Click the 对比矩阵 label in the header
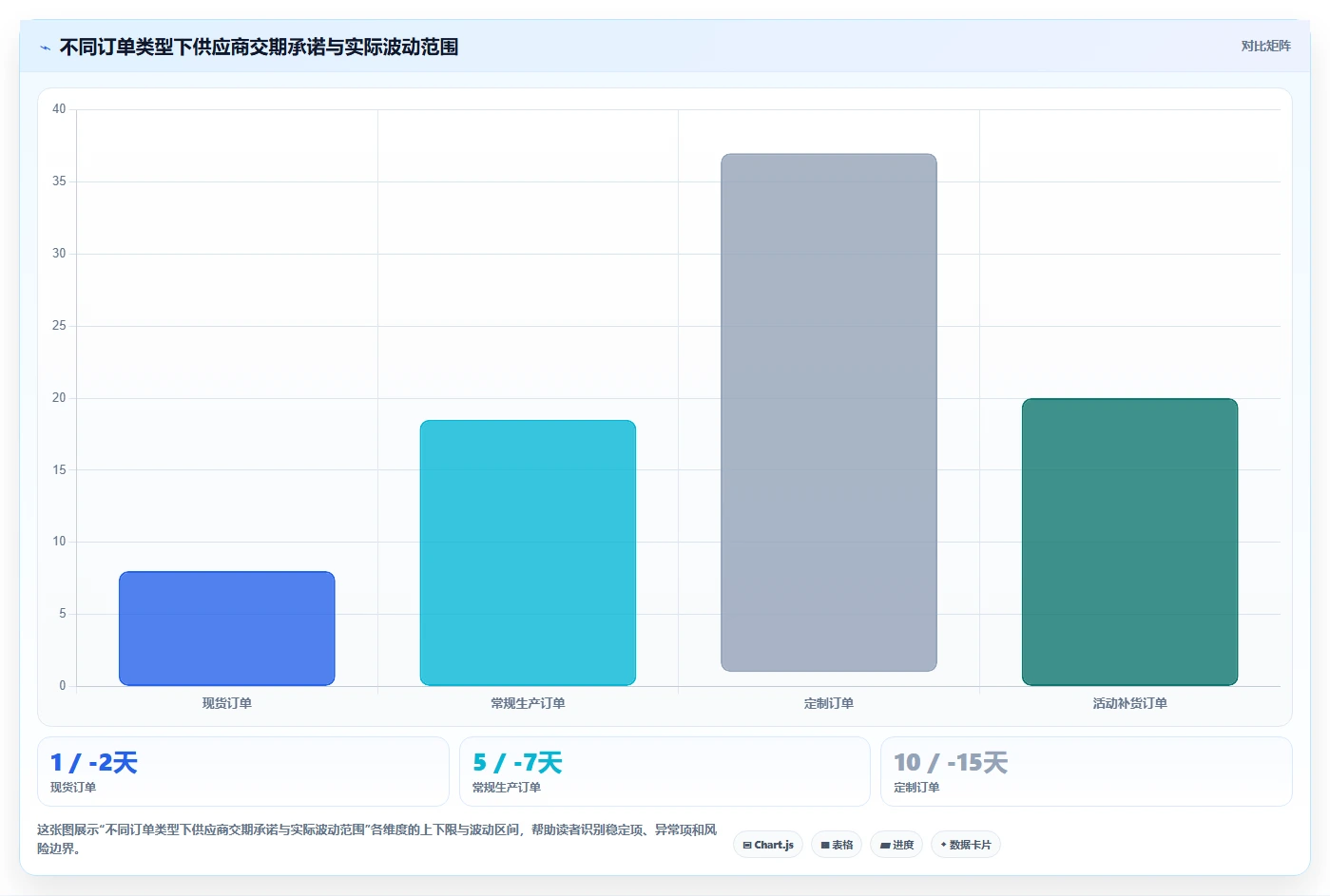The height and width of the screenshot is (896, 1330). (x=1265, y=47)
